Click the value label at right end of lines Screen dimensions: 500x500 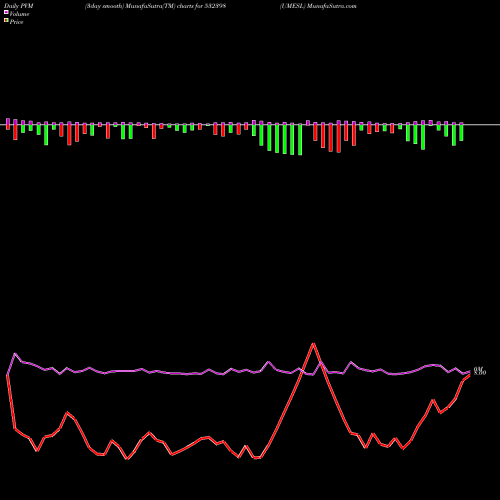(480, 371)
